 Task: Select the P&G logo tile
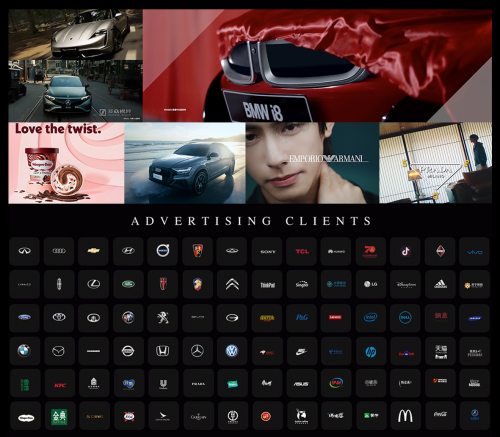(302, 317)
